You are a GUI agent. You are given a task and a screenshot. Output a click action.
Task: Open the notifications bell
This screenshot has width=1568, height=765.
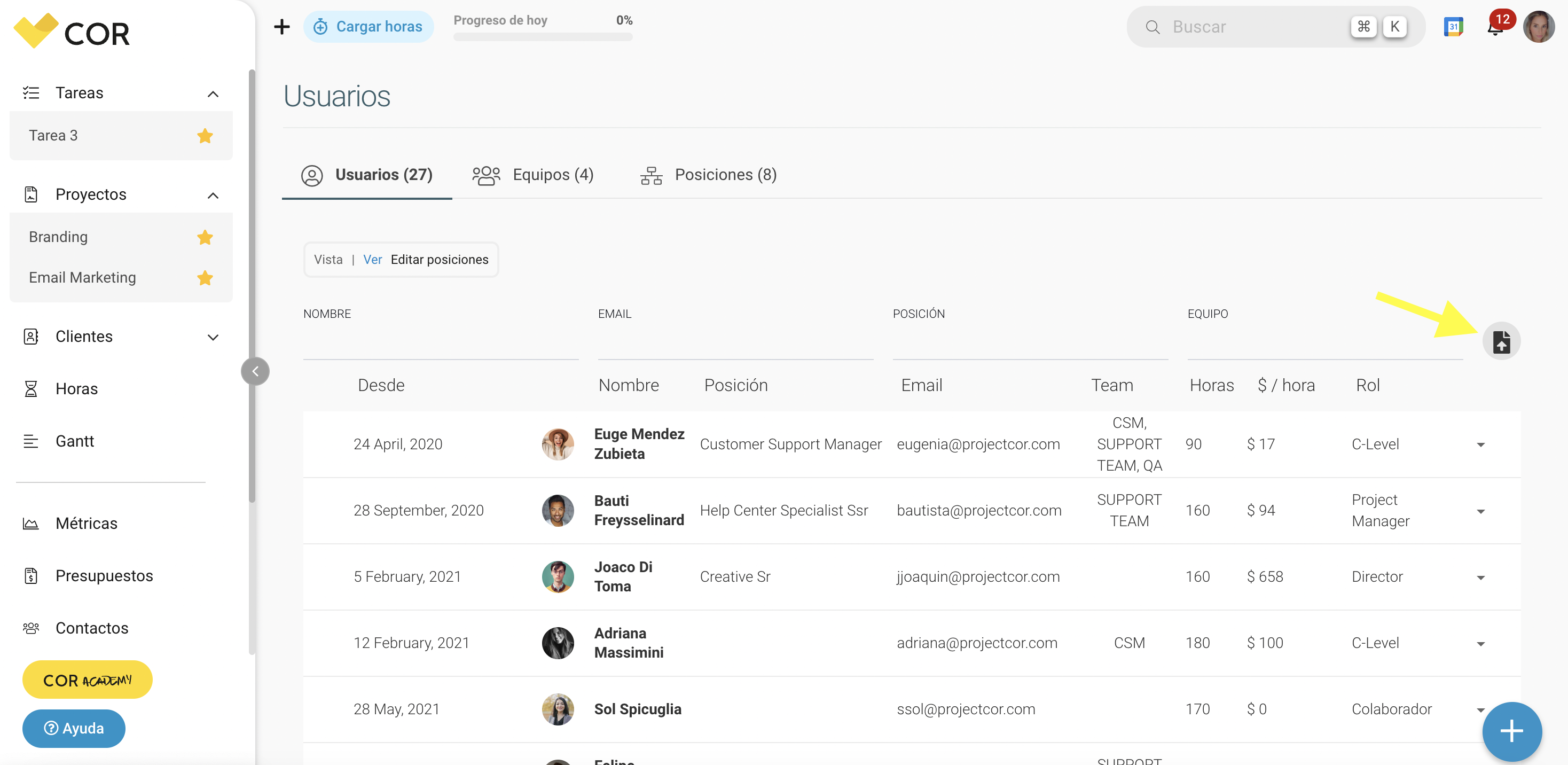coord(1495,28)
